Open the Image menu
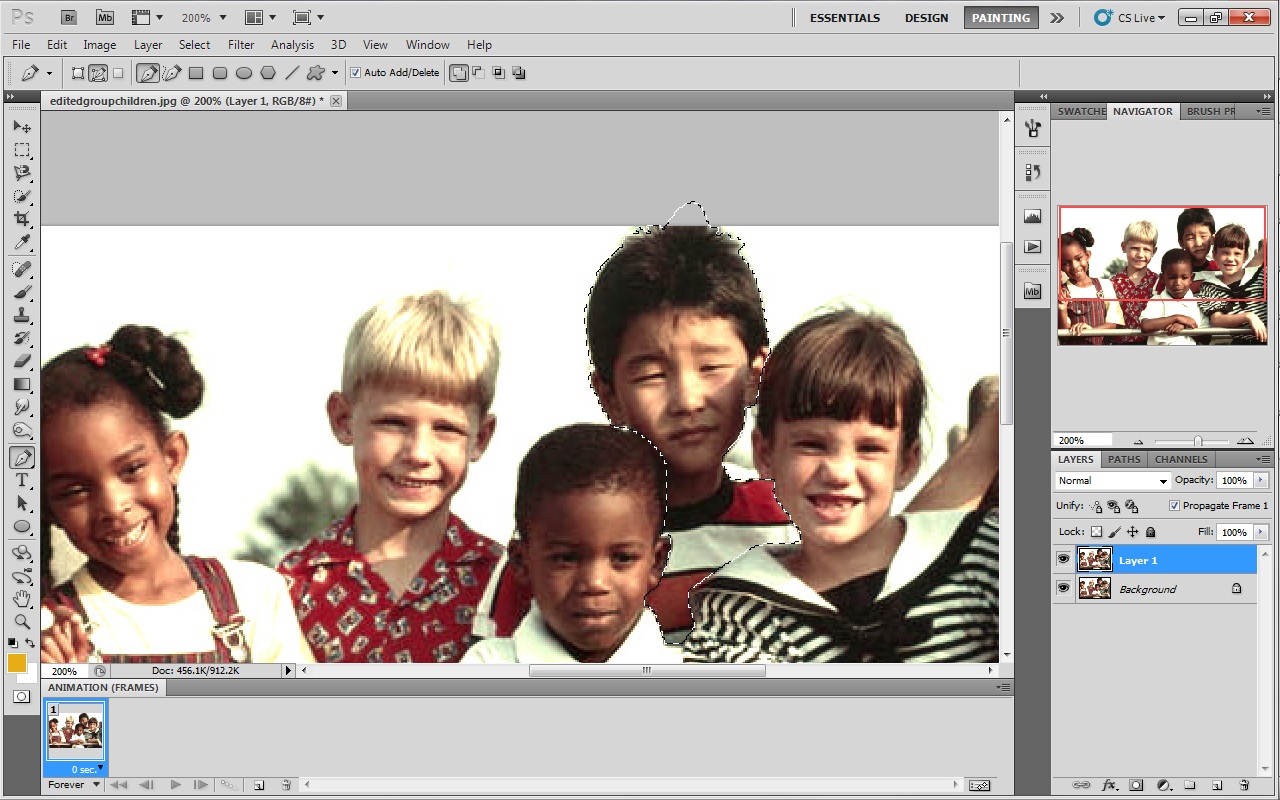This screenshot has height=800, width=1280. point(100,45)
